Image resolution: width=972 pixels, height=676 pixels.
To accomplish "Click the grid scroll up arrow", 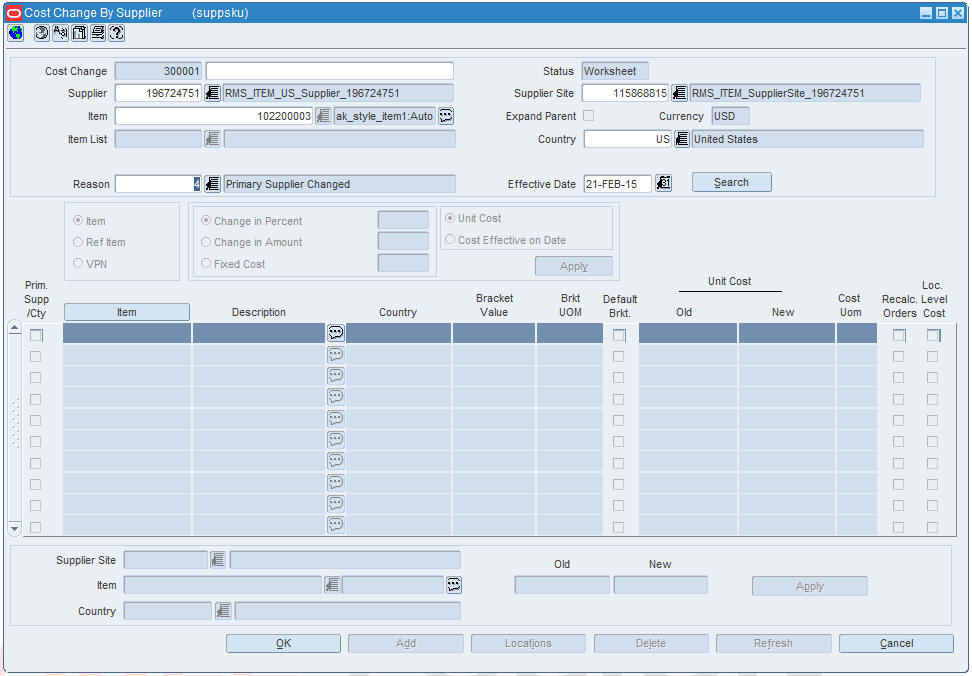I will (x=14, y=328).
